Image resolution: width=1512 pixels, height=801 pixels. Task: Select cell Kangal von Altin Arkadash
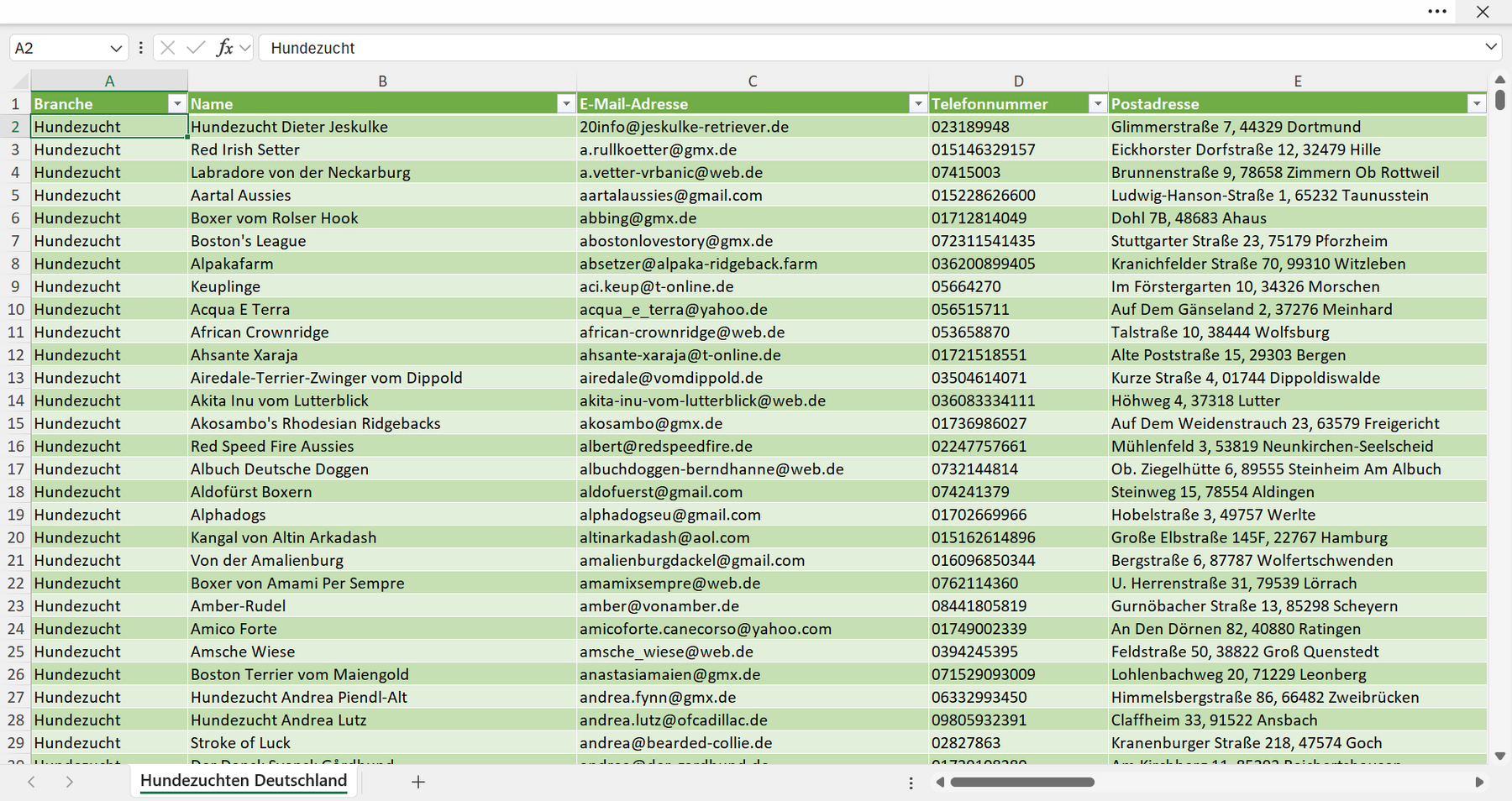(382, 537)
